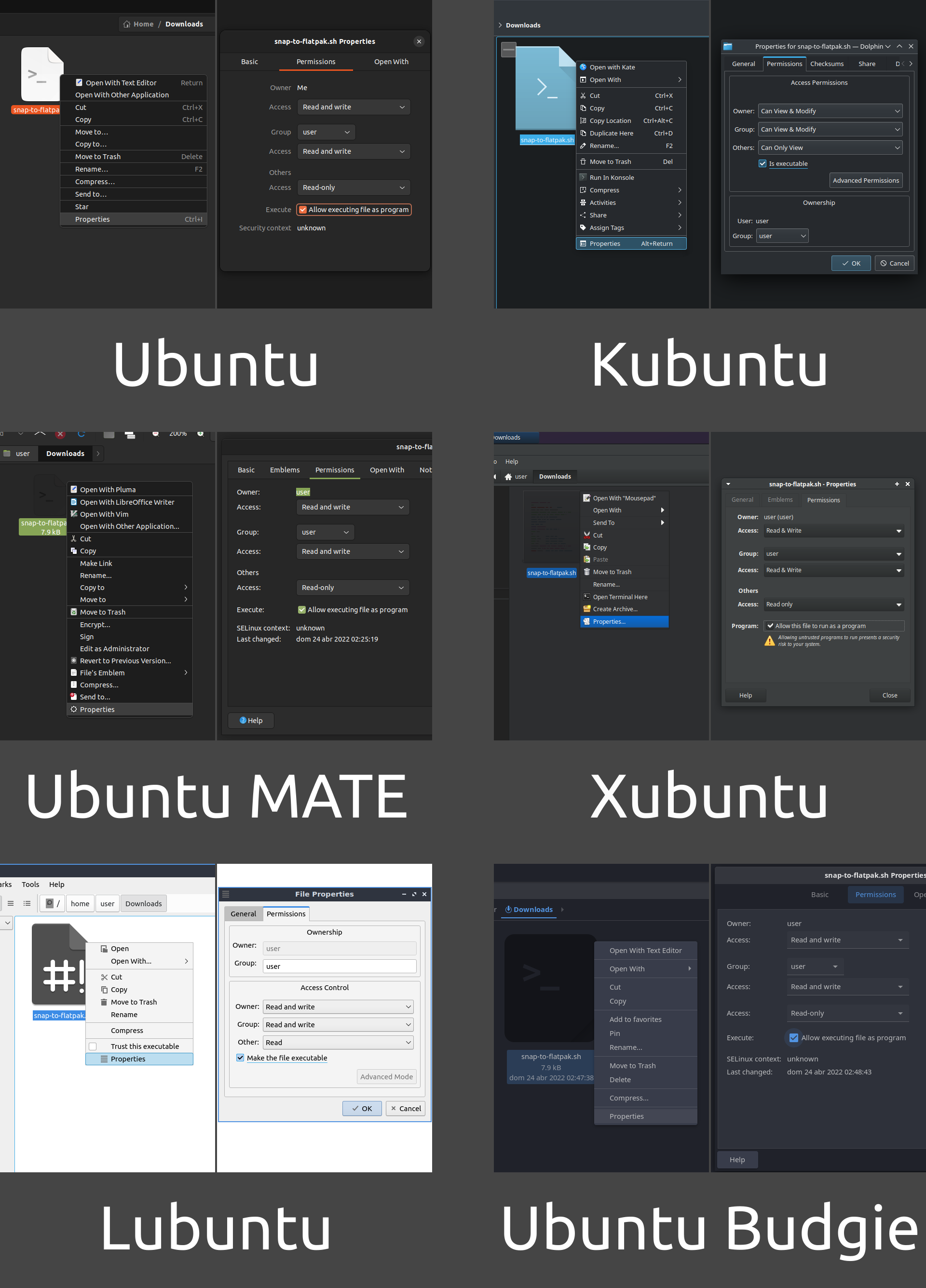Open the Owner Access dropdown in Ubuntu's Properties
The height and width of the screenshot is (1288, 926).
click(354, 107)
